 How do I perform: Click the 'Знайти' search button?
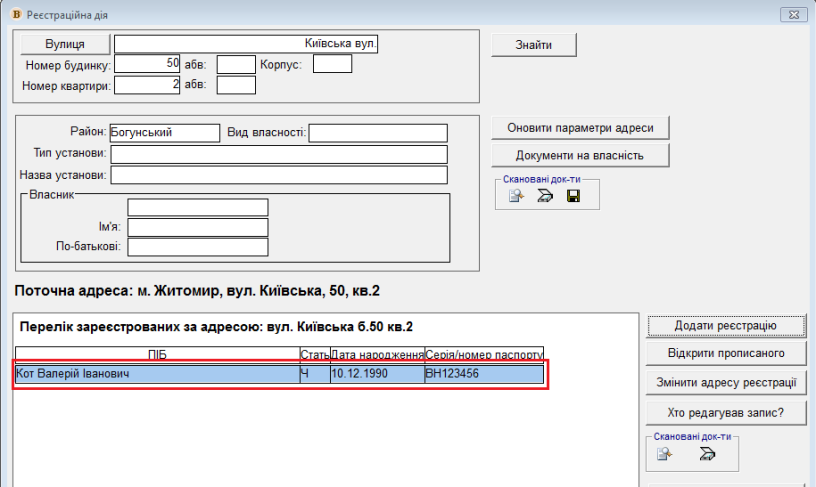(533, 45)
